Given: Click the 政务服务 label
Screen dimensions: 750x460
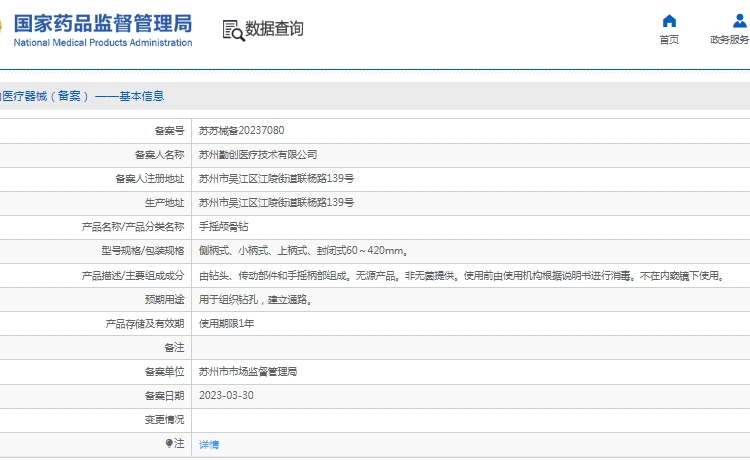Looking at the screenshot, I should [x=729, y=40].
